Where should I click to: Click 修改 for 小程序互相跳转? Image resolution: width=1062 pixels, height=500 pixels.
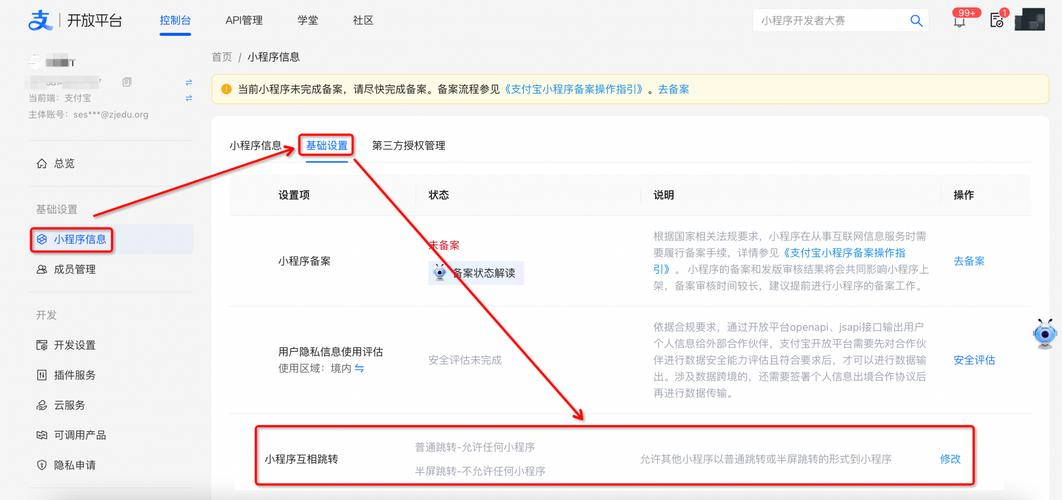click(x=950, y=459)
